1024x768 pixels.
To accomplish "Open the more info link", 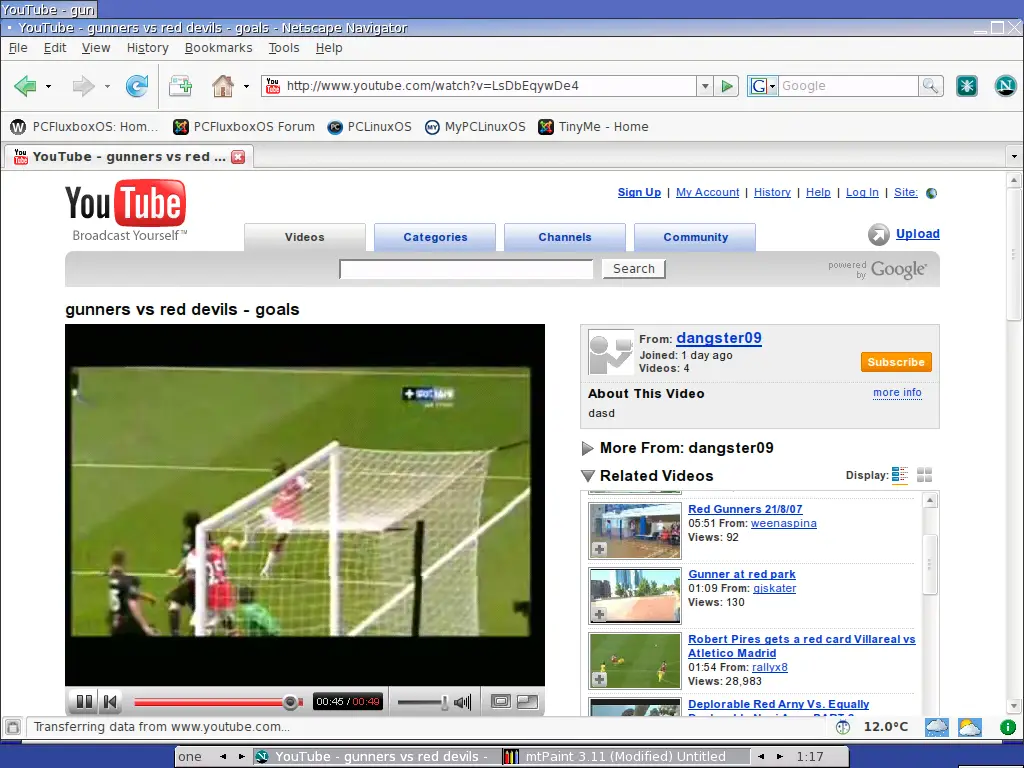I will click(x=897, y=392).
